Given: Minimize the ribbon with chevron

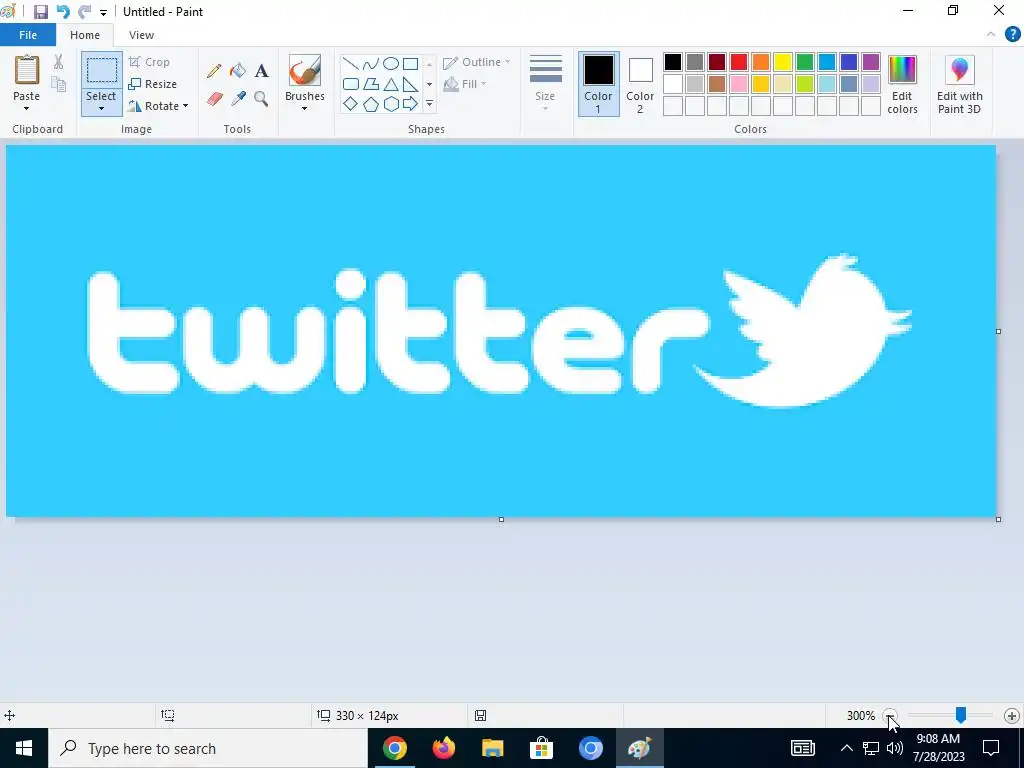Looking at the screenshot, I should [991, 35].
